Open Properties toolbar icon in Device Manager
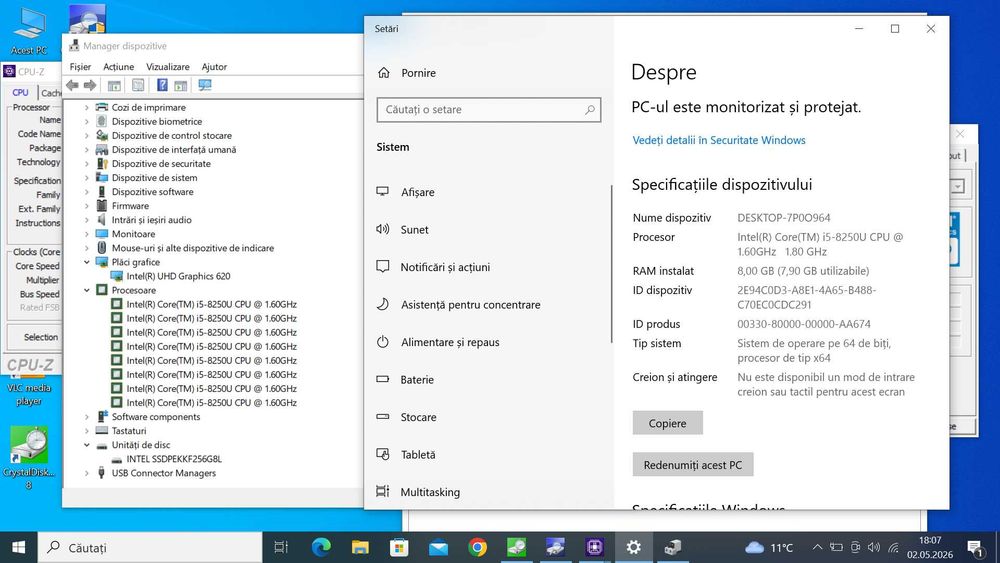The height and width of the screenshot is (563, 1000). tap(138, 85)
